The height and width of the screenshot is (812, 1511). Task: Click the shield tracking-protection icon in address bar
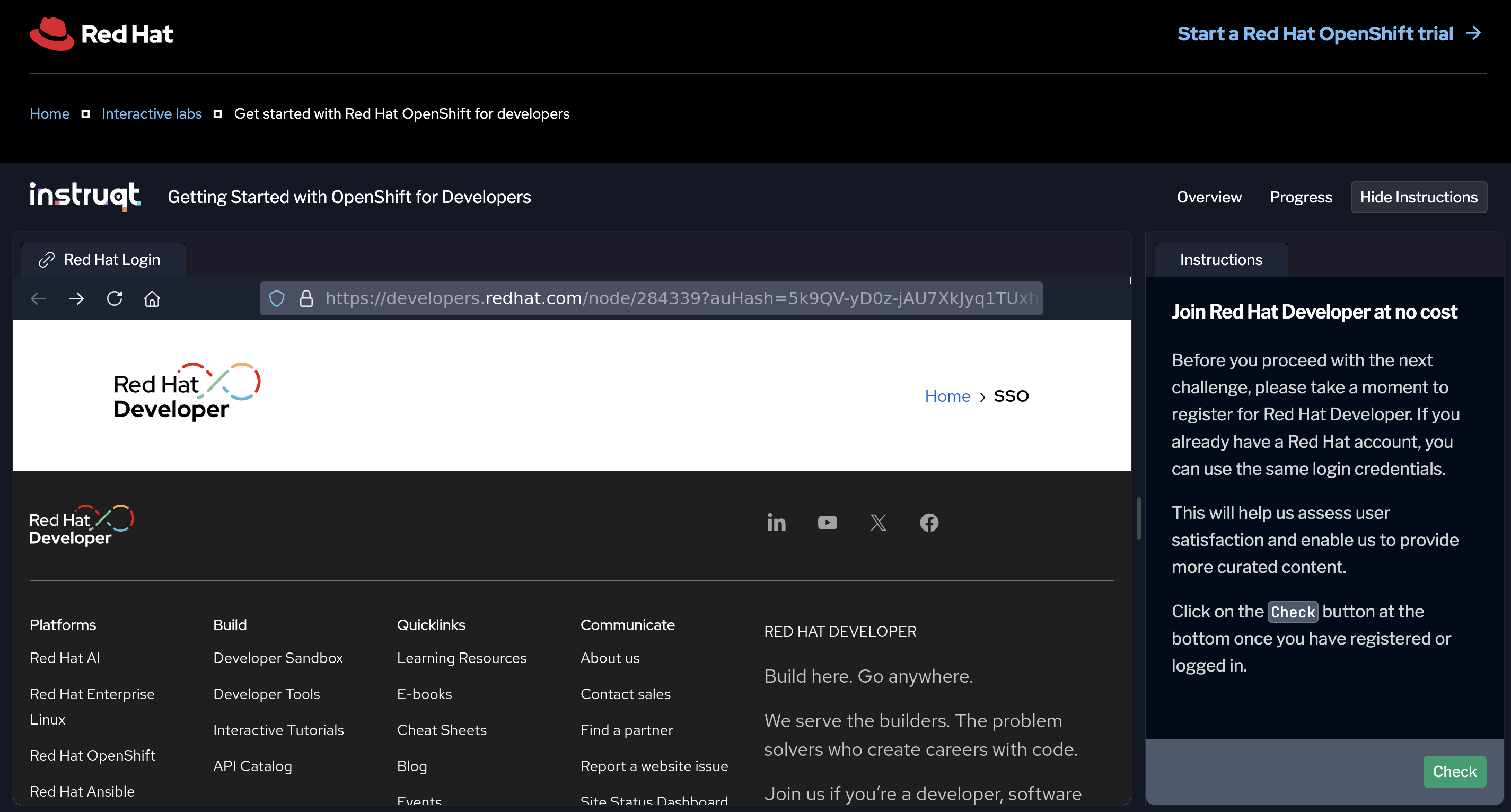point(276,298)
